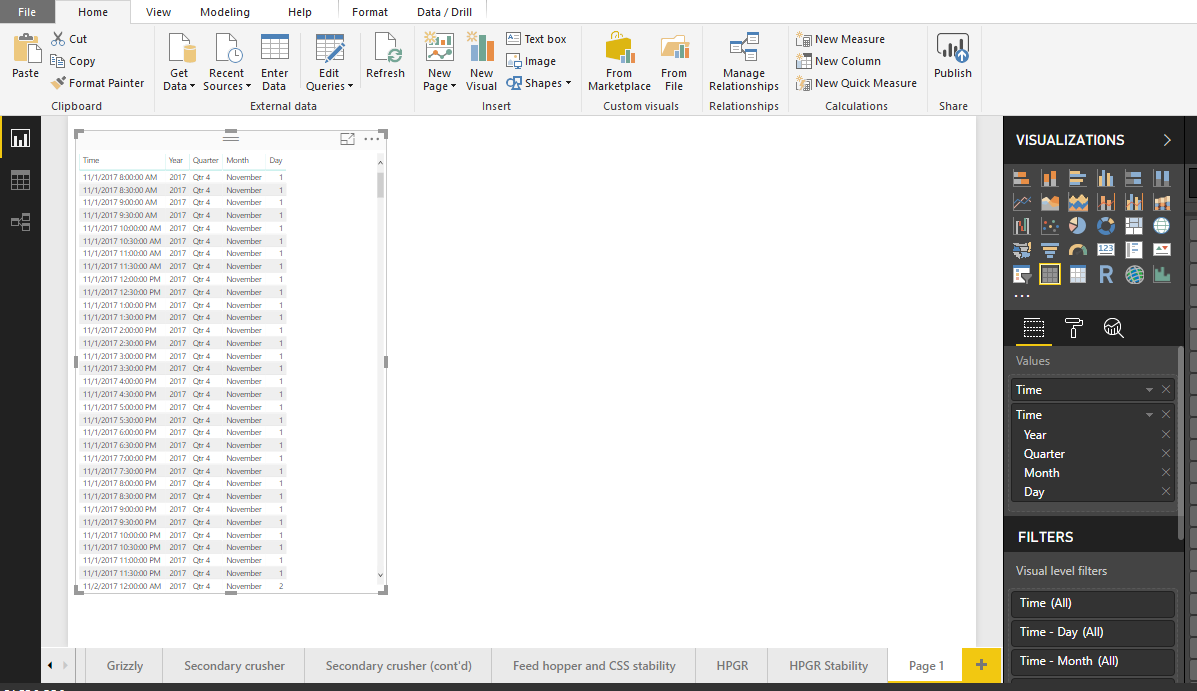Click Focus mode icon on table visual
The image size is (1197, 691).
pyautogui.click(x=347, y=138)
